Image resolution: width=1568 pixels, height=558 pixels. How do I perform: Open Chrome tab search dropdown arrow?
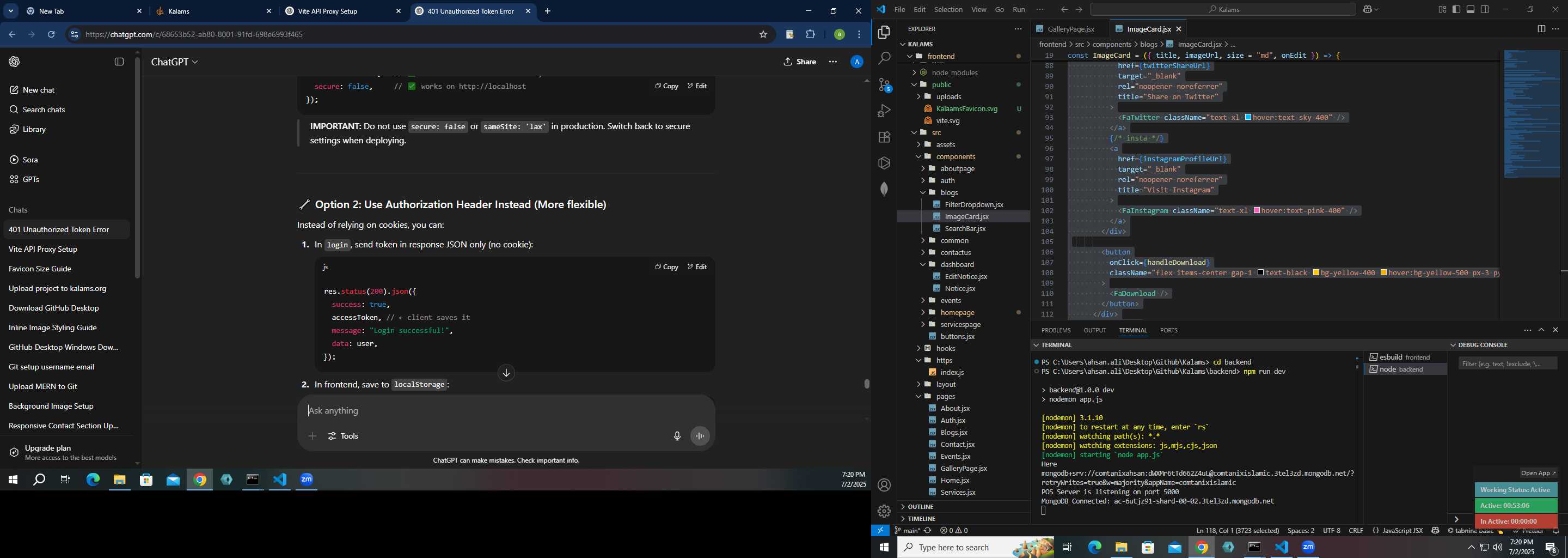(11, 11)
